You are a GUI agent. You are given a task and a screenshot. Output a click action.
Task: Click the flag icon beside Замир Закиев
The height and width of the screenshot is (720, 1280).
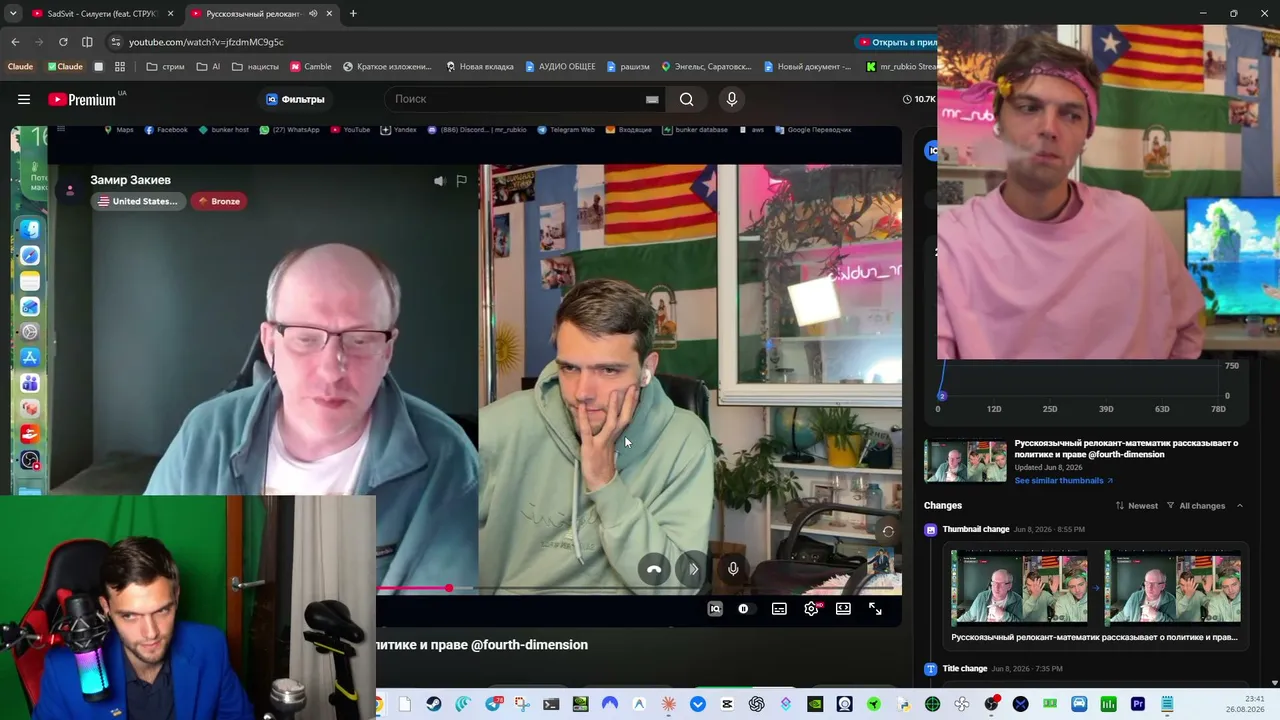[x=461, y=181]
